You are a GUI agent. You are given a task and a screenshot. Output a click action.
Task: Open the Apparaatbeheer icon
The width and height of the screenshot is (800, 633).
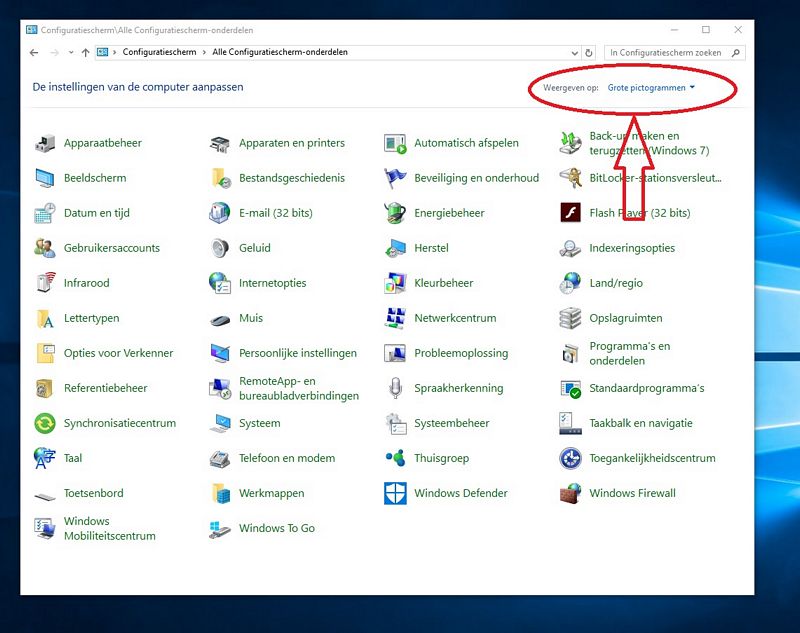[x=45, y=143]
